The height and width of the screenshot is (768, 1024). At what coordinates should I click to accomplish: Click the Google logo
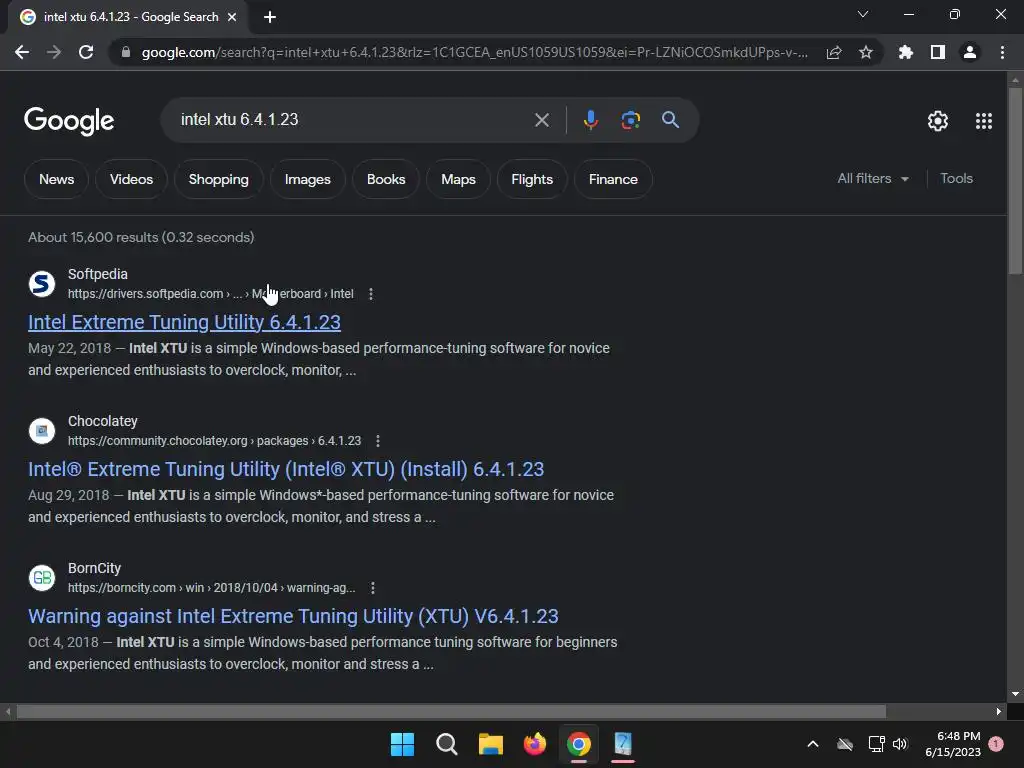(x=69, y=121)
